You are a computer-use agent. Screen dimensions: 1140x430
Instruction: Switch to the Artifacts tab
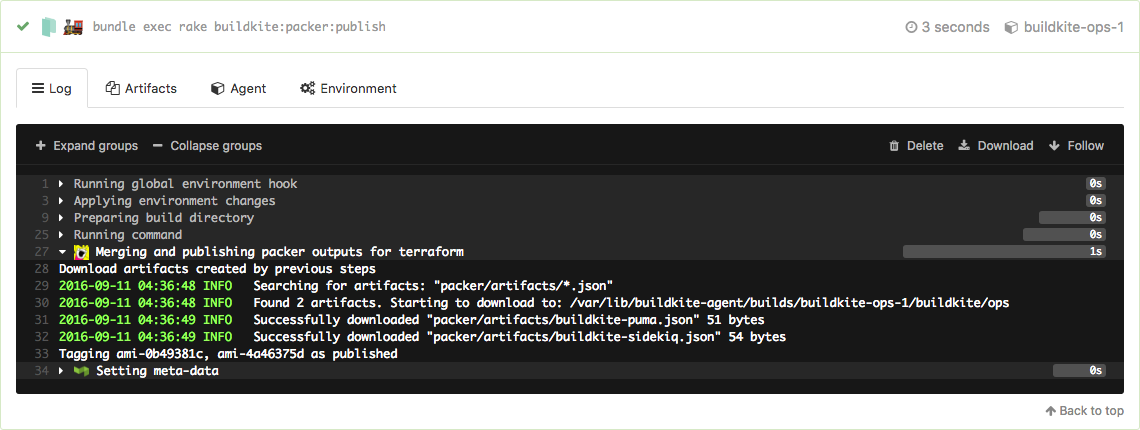tap(141, 88)
